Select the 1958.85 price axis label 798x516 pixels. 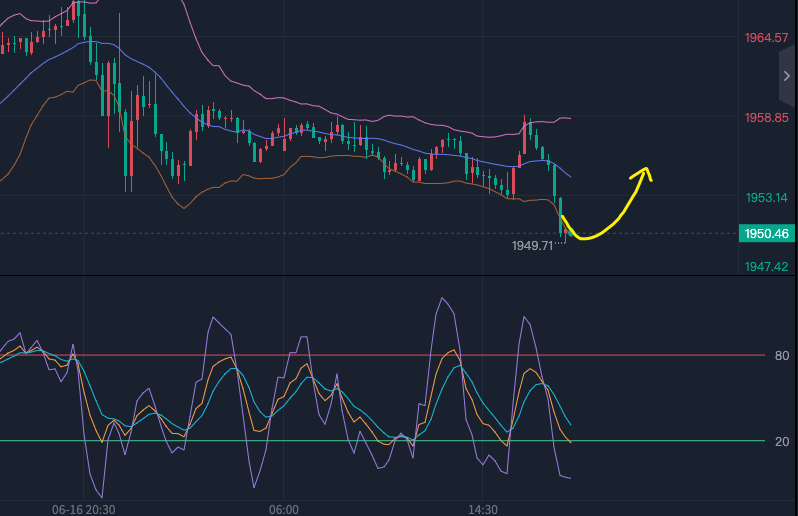767,118
